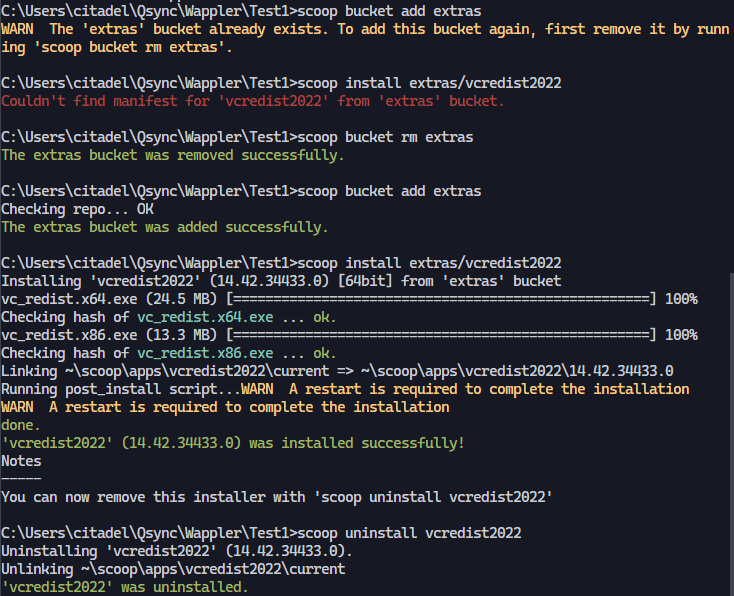Click 'vcredist2022 was installed successfully!' message

coord(233,443)
